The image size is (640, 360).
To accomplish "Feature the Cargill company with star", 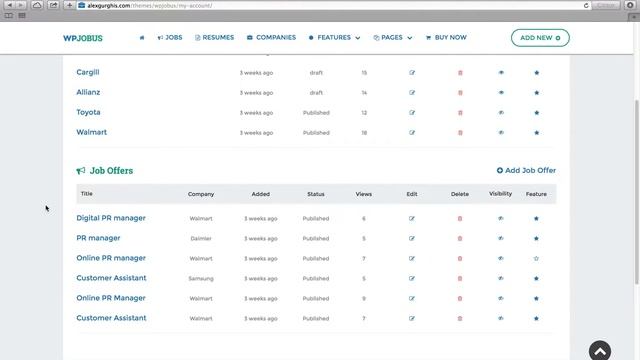I will tap(536, 73).
